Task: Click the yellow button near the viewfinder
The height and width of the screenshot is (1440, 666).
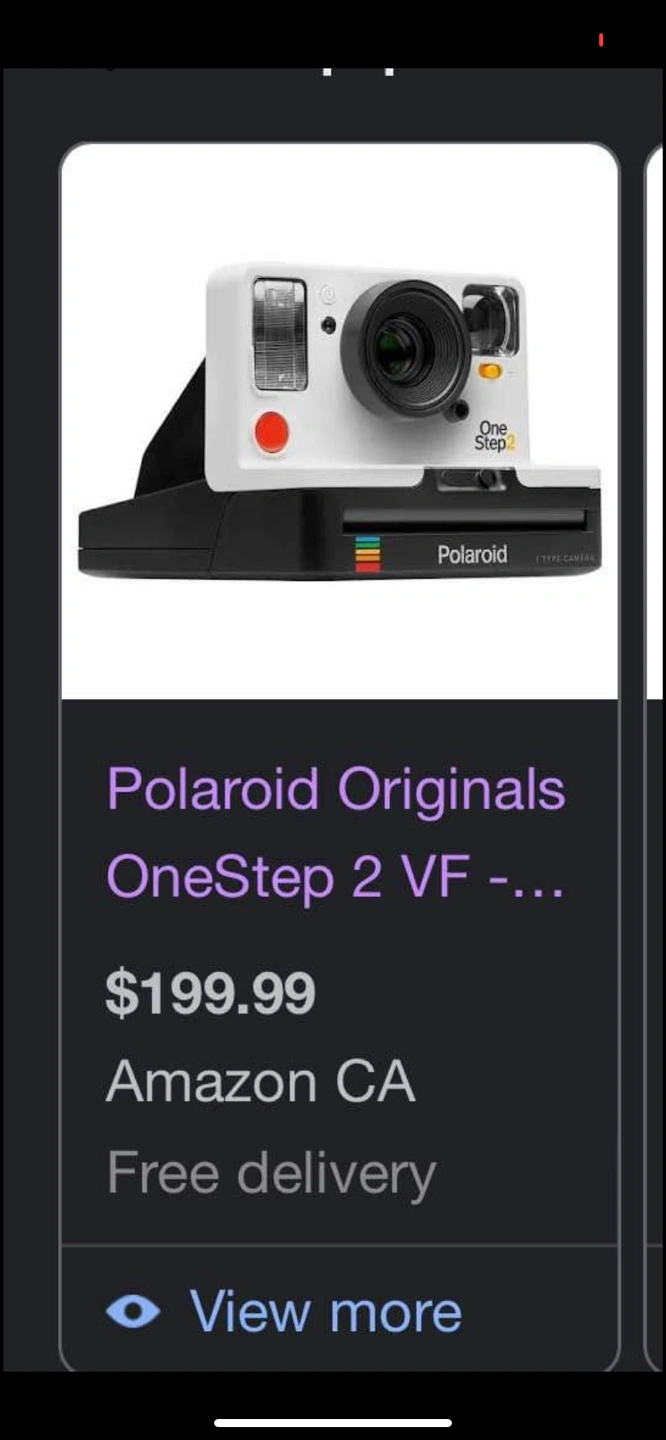Action: click(491, 371)
